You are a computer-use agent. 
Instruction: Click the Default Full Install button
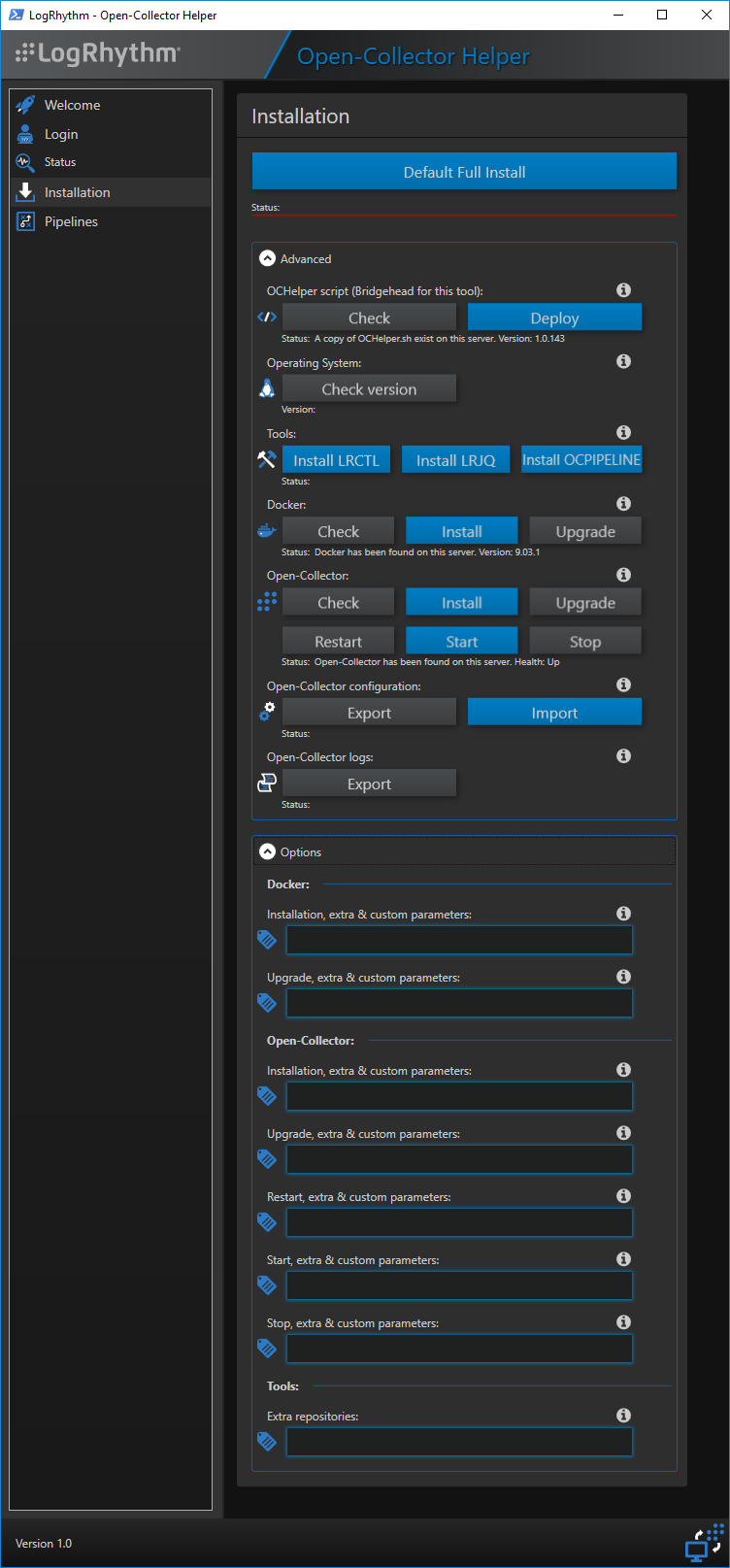[464, 172]
